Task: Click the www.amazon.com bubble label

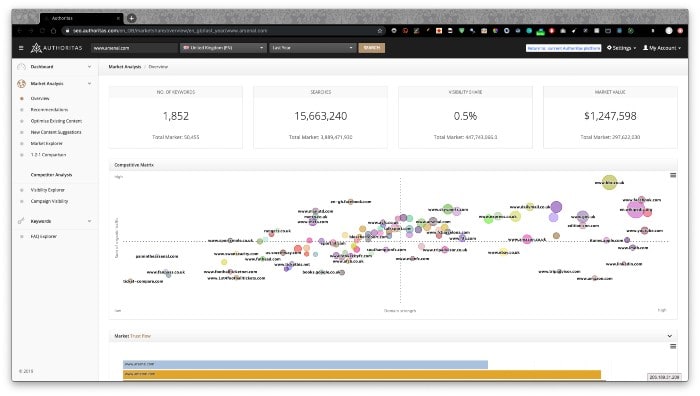Action: tap(594, 279)
